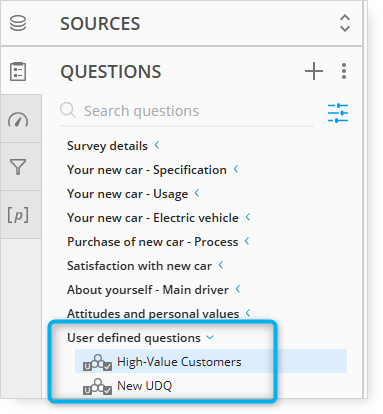Open the parameters [p] sidebar icon
383x414 pixels.
click(x=18, y=215)
